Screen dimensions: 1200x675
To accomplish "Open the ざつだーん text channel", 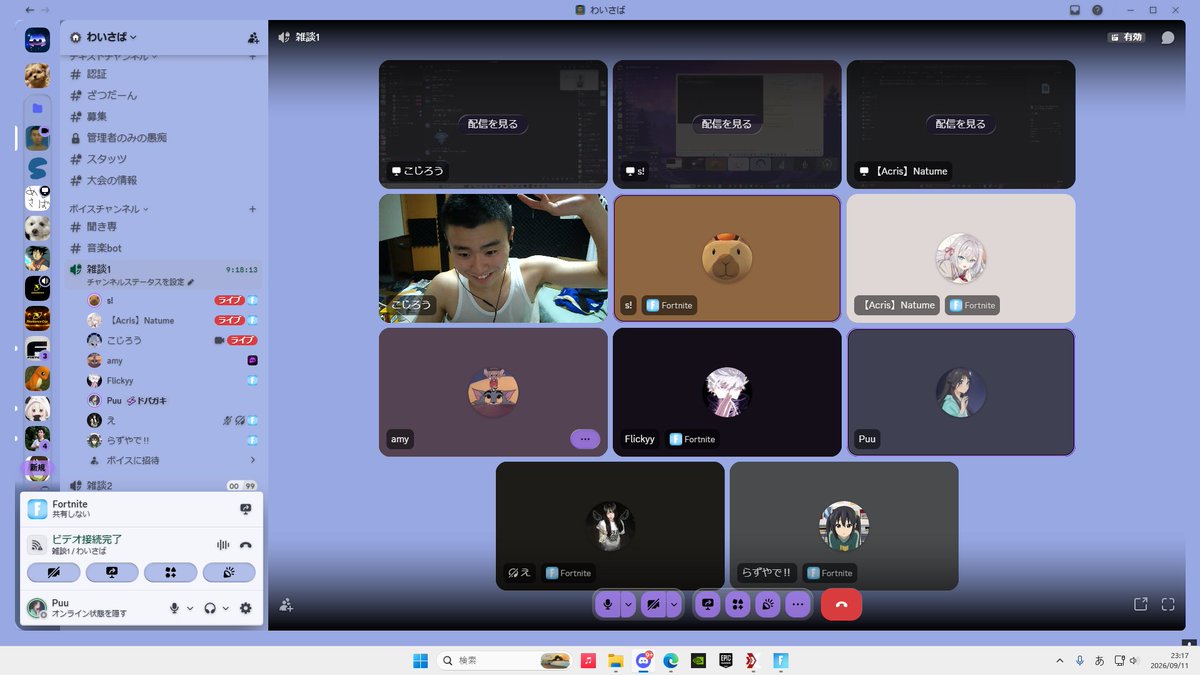I will click(163, 95).
